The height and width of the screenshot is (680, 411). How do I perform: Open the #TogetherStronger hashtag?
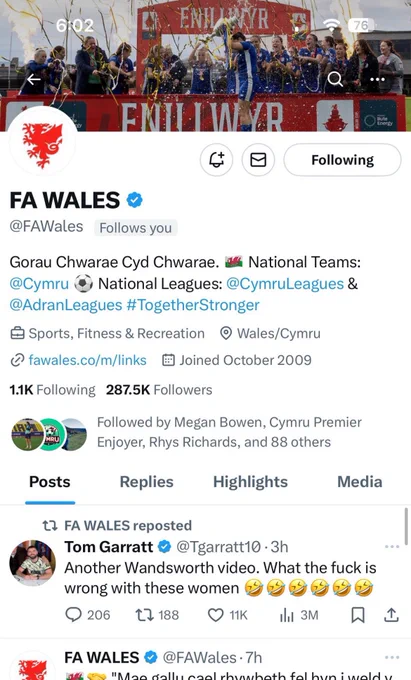click(x=193, y=305)
